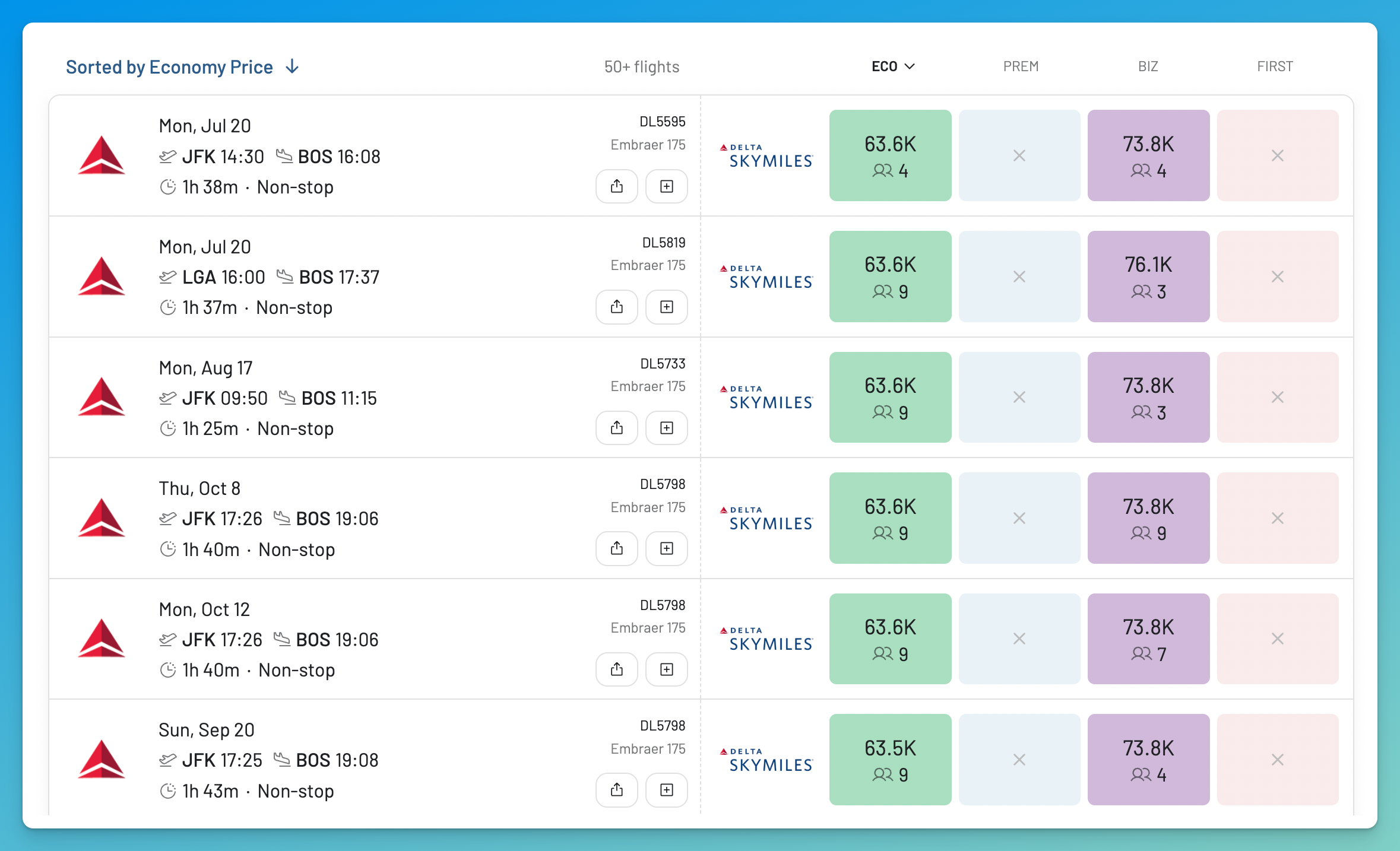Click the unavailable first class cell for DL5595

(1278, 155)
